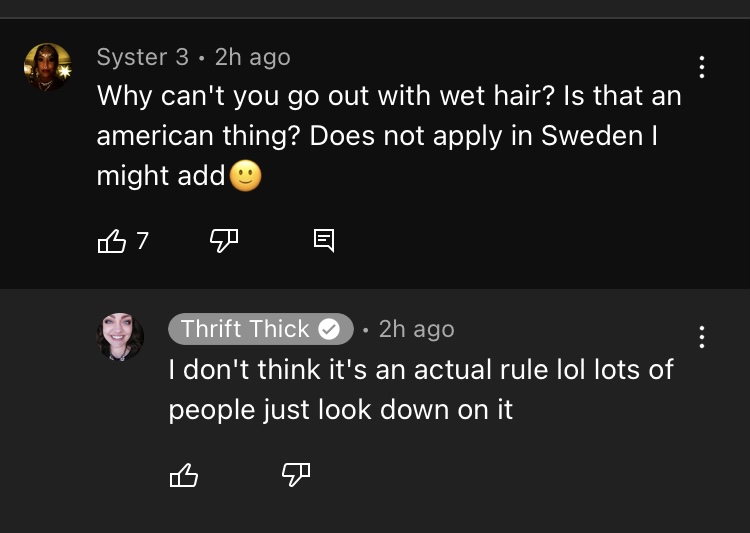Click the smiley emoji after 'might add'
Viewport: 750px width, 533px height.
(x=246, y=176)
